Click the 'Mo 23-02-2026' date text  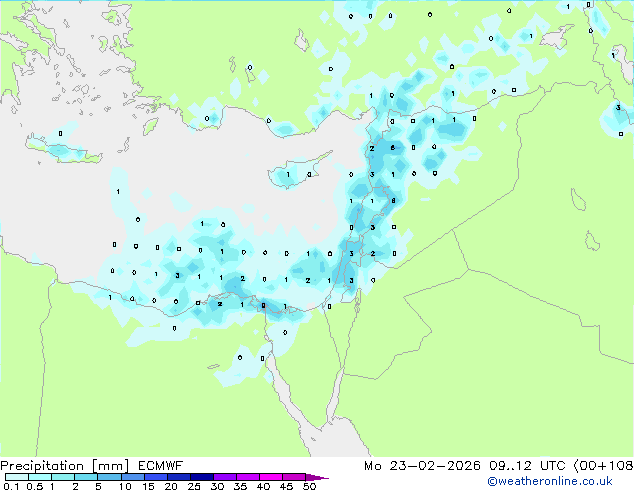tap(422, 466)
